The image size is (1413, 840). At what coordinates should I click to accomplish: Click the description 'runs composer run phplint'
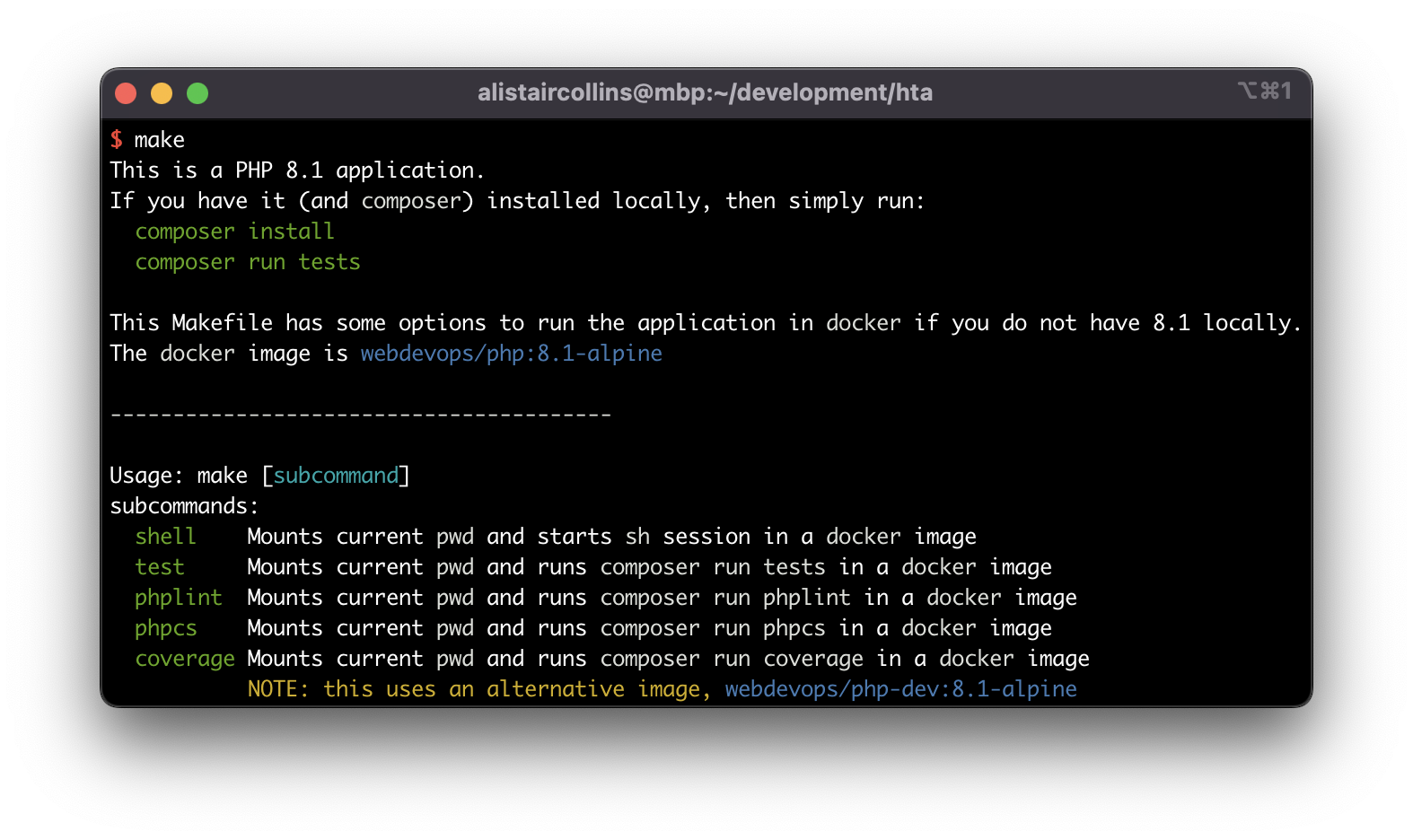(x=694, y=598)
